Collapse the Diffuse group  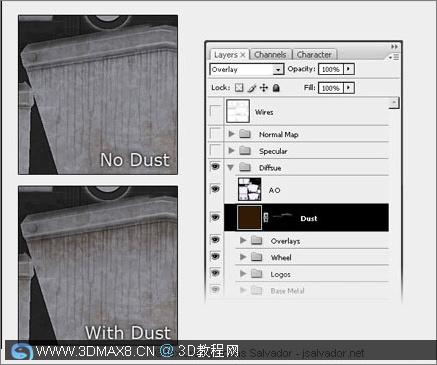pos(230,167)
